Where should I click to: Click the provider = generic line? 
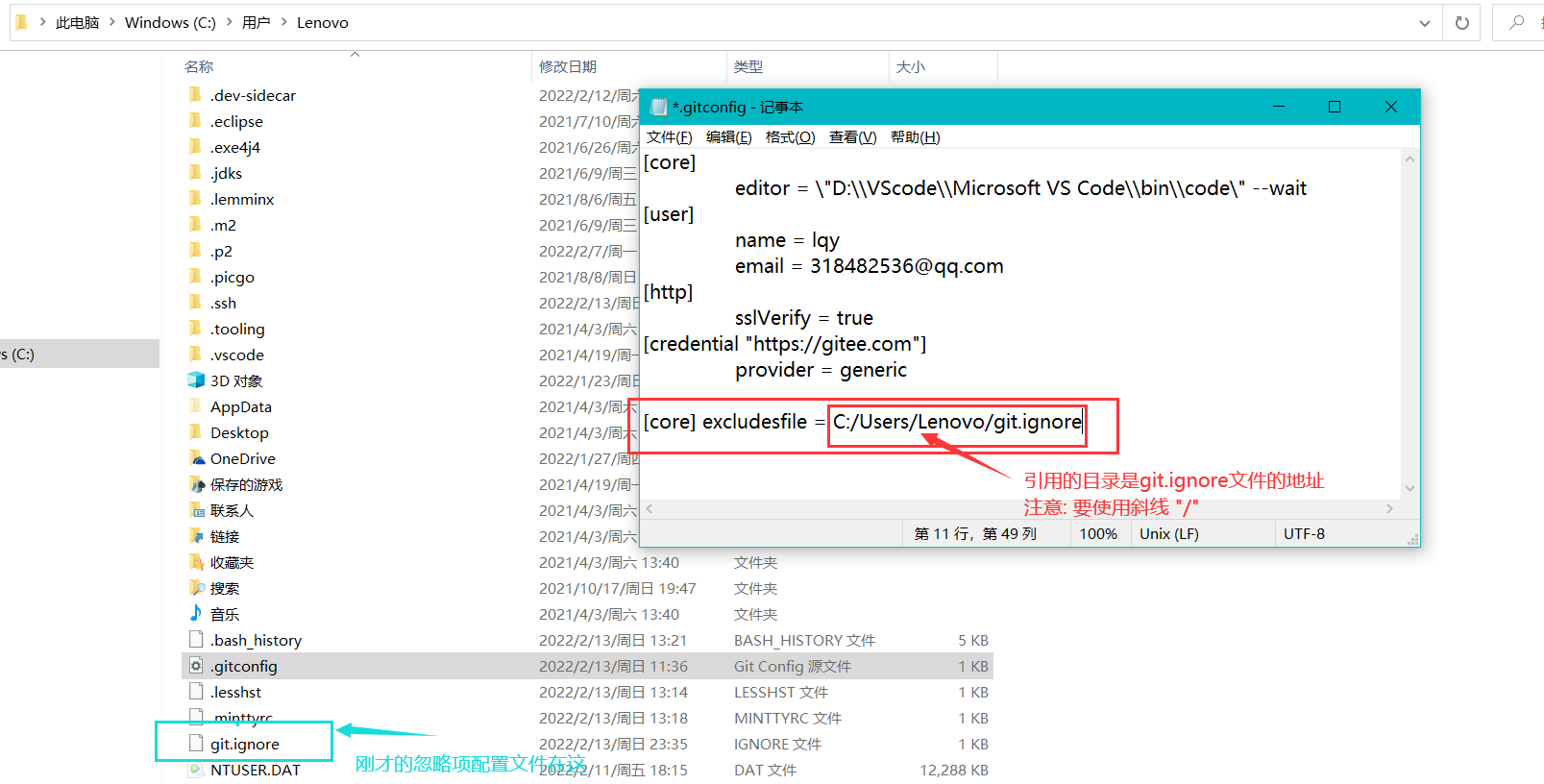(x=821, y=370)
